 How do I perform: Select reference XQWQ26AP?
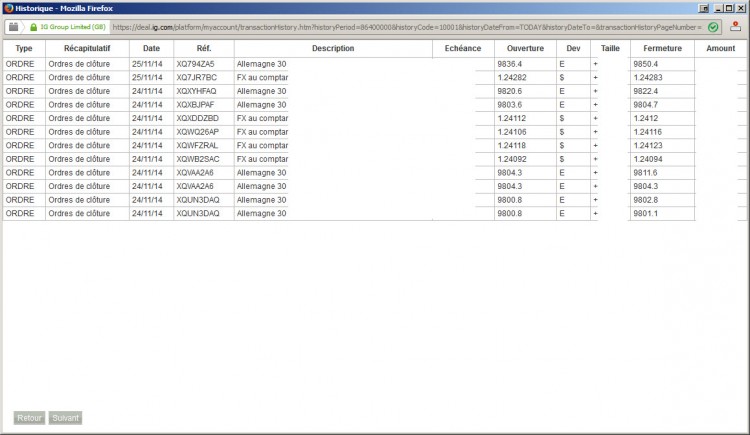197,132
